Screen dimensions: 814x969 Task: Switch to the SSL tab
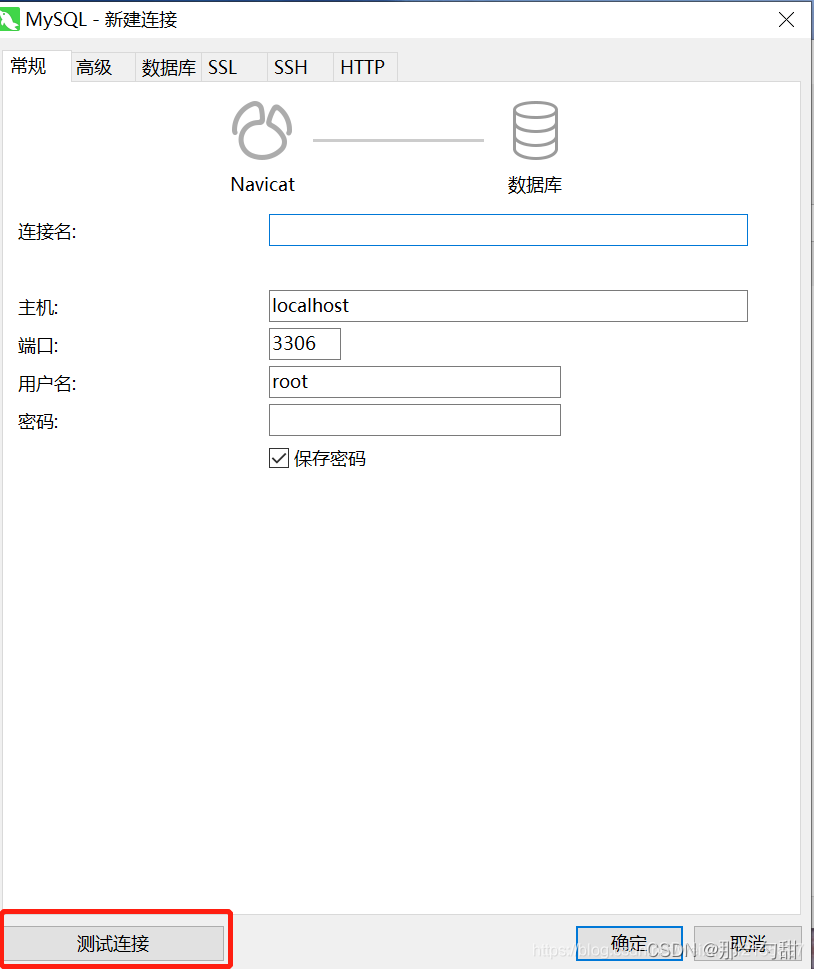[234, 67]
